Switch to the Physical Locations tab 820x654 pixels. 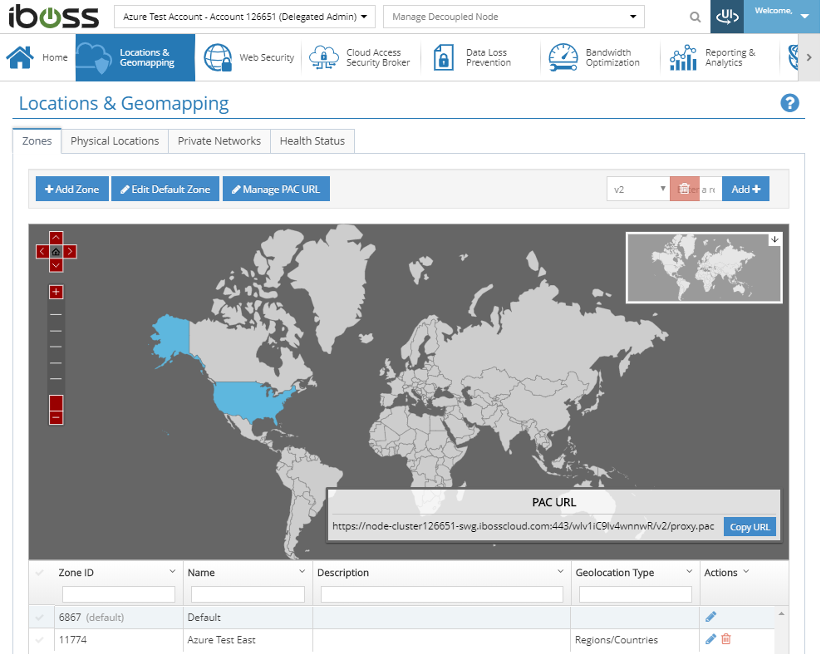(x=115, y=141)
